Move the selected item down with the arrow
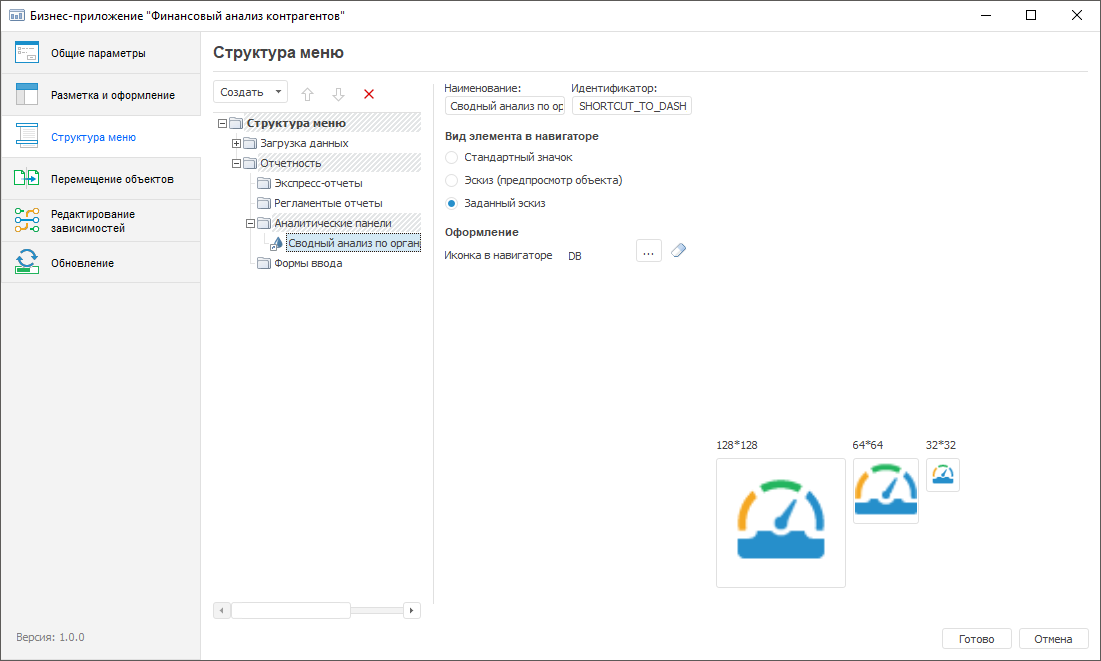Viewport: 1101px width, 661px height. coord(338,94)
